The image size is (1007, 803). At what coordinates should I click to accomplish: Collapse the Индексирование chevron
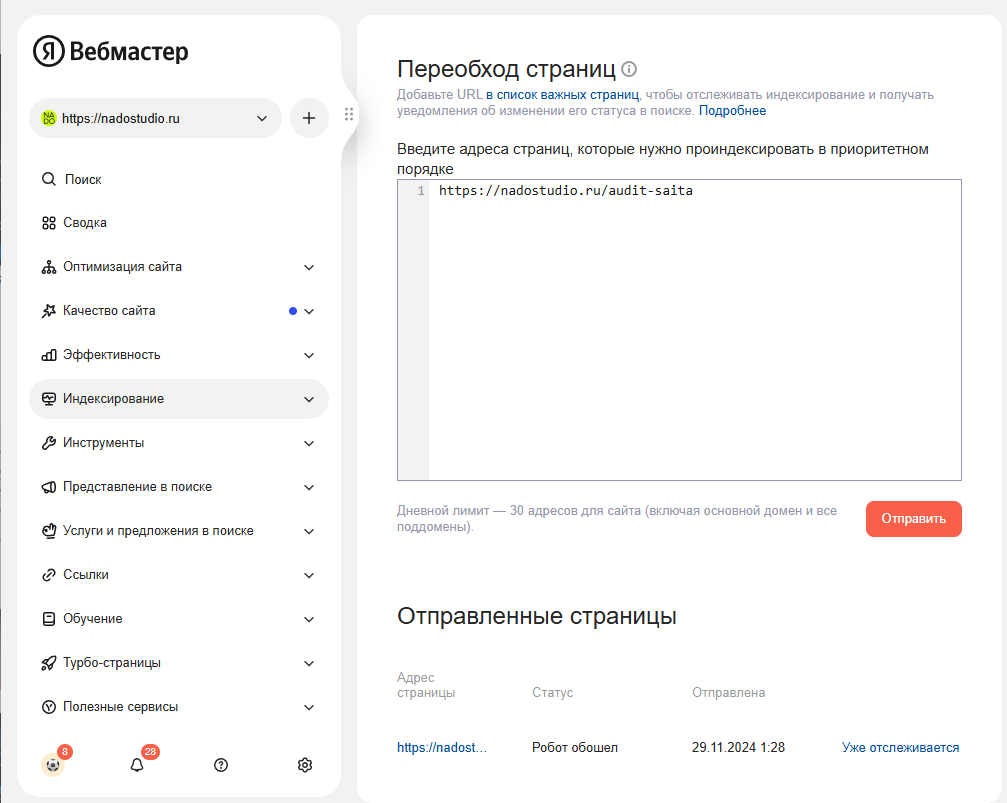click(x=309, y=400)
